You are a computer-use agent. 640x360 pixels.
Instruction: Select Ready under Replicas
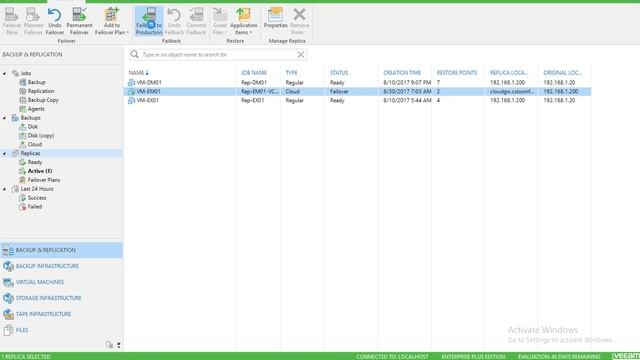pos(35,162)
